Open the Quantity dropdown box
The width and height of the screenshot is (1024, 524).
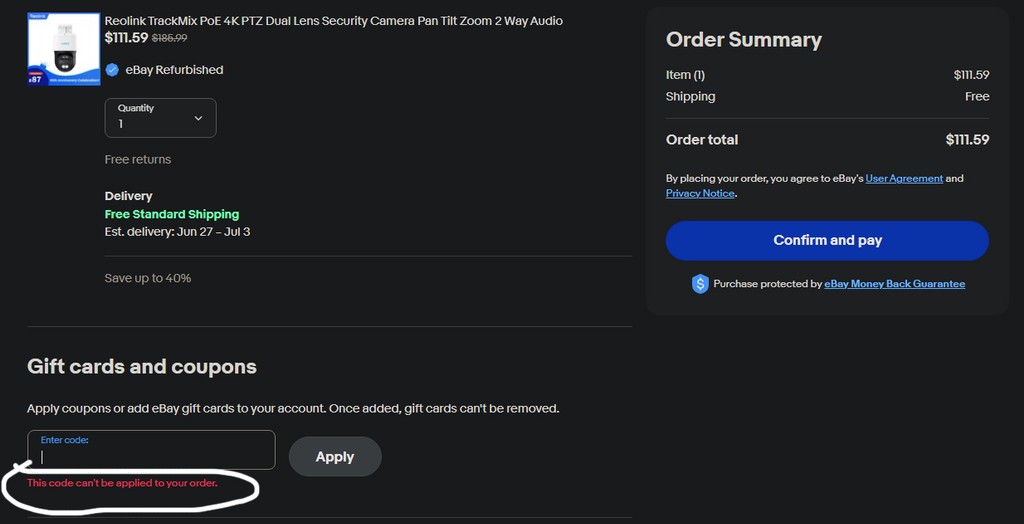pos(160,117)
